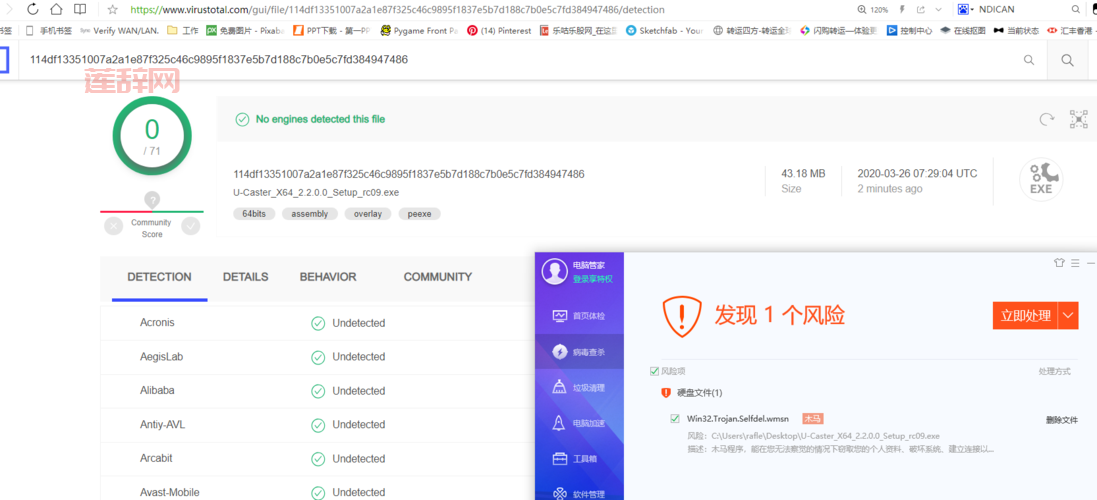This screenshot has height=500, width=1097.
Task: Open the Verify WAN/LAN bookmark
Action: pyautogui.click(x=120, y=31)
